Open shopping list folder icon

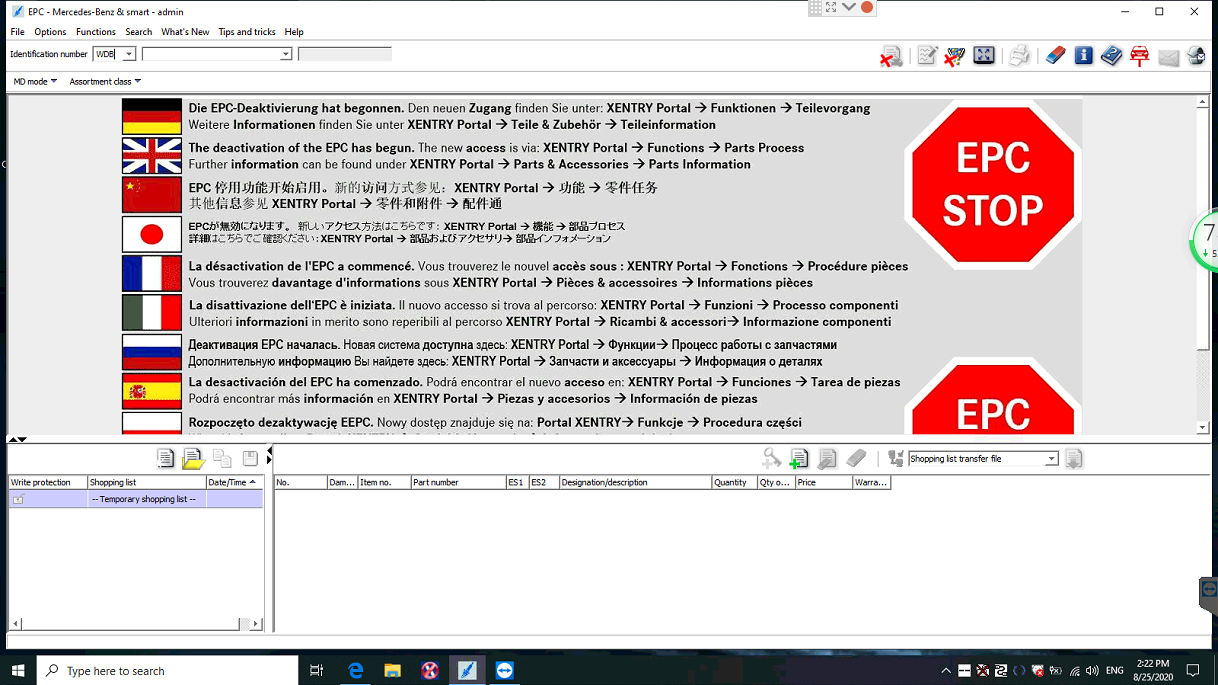point(193,459)
